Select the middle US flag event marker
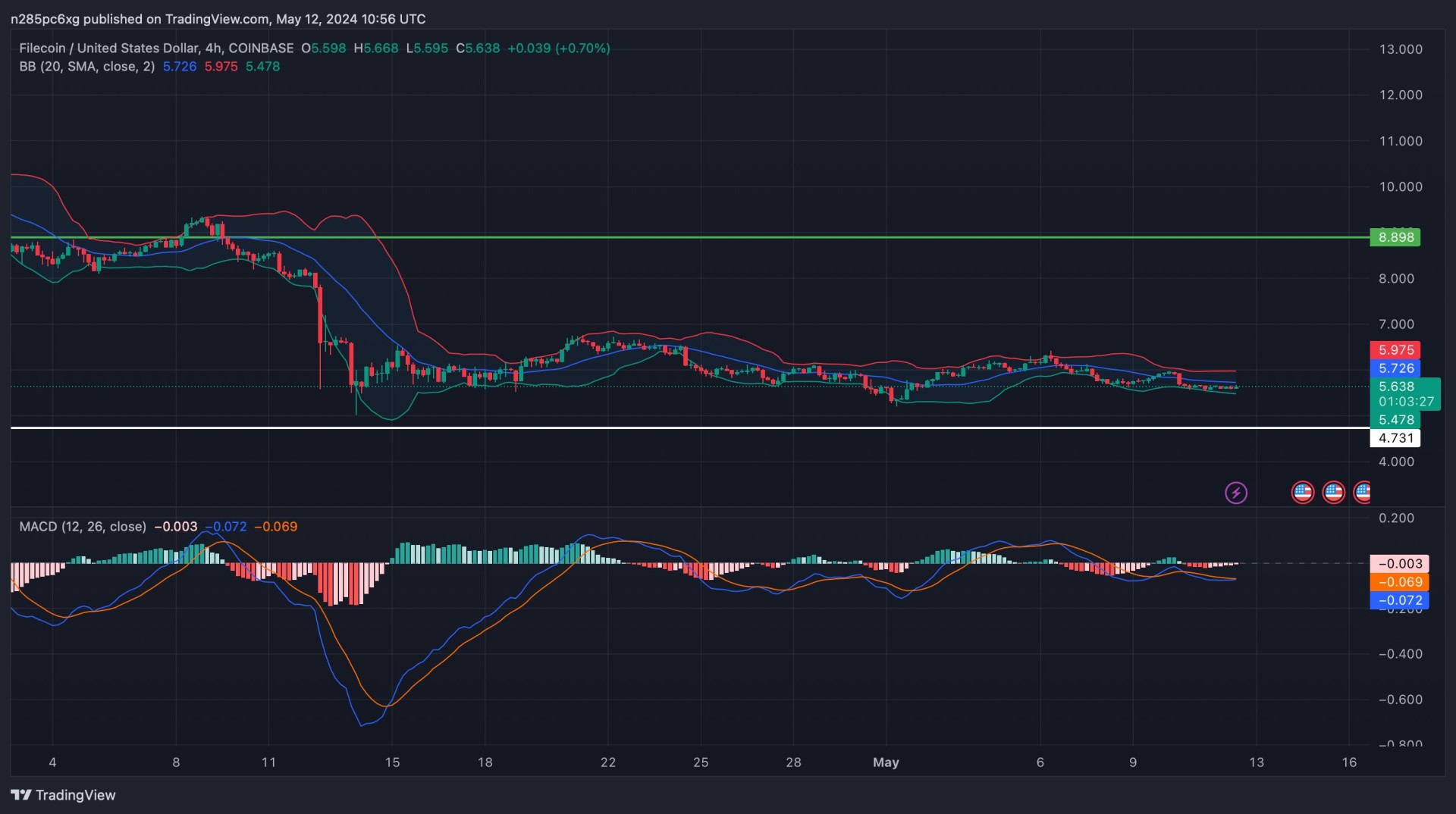This screenshot has width=1456, height=814. [x=1333, y=493]
